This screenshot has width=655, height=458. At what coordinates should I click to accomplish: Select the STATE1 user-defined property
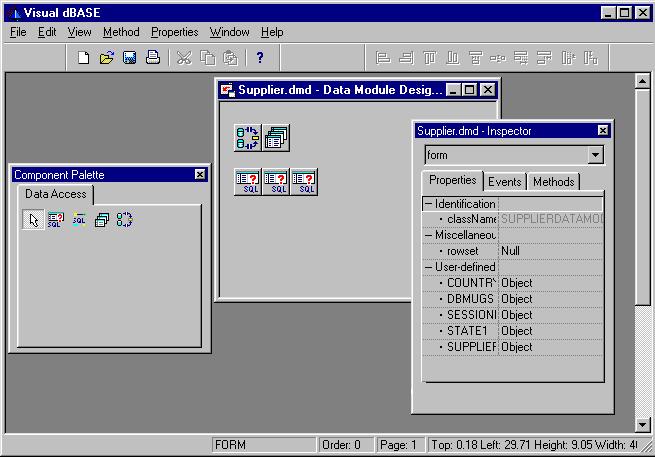[513, 331]
